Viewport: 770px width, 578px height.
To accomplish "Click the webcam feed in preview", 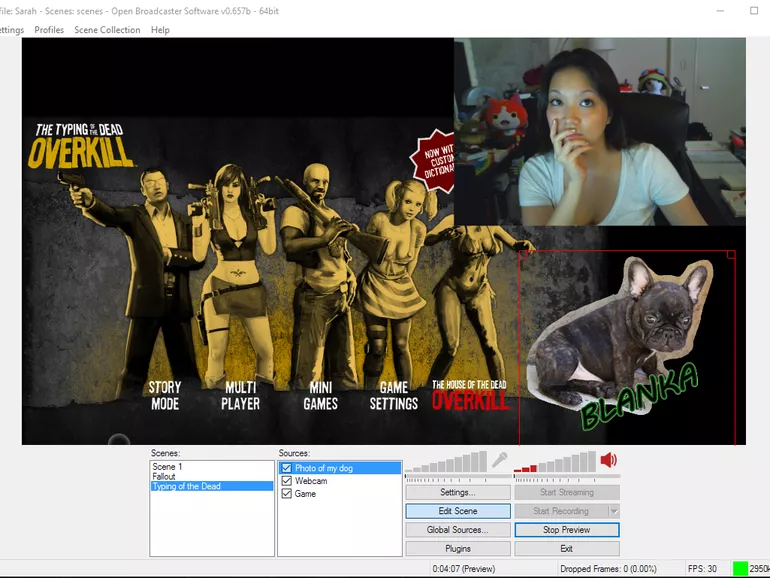I will (x=600, y=132).
